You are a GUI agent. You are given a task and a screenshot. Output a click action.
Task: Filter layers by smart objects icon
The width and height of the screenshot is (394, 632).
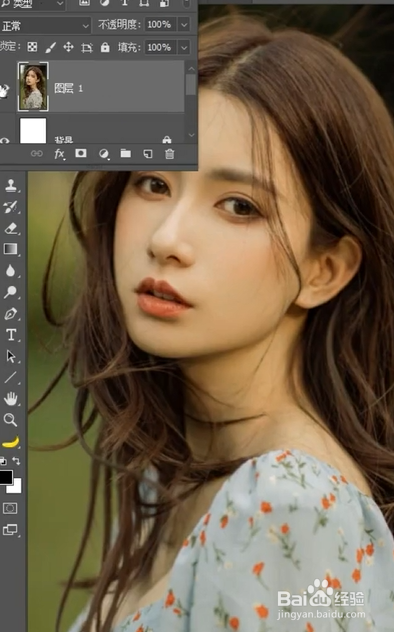coord(164,3)
